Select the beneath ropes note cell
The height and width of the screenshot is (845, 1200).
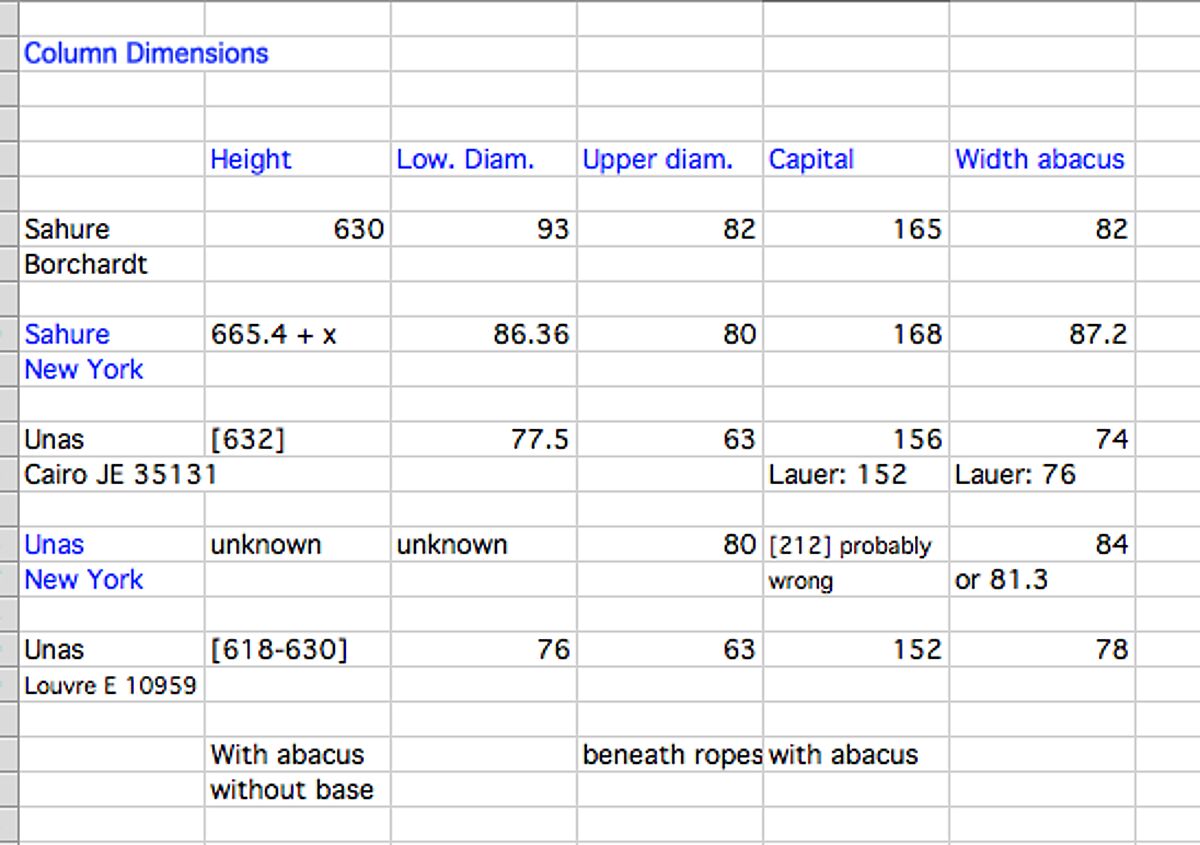pyautogui.click(x=671, y=756)
